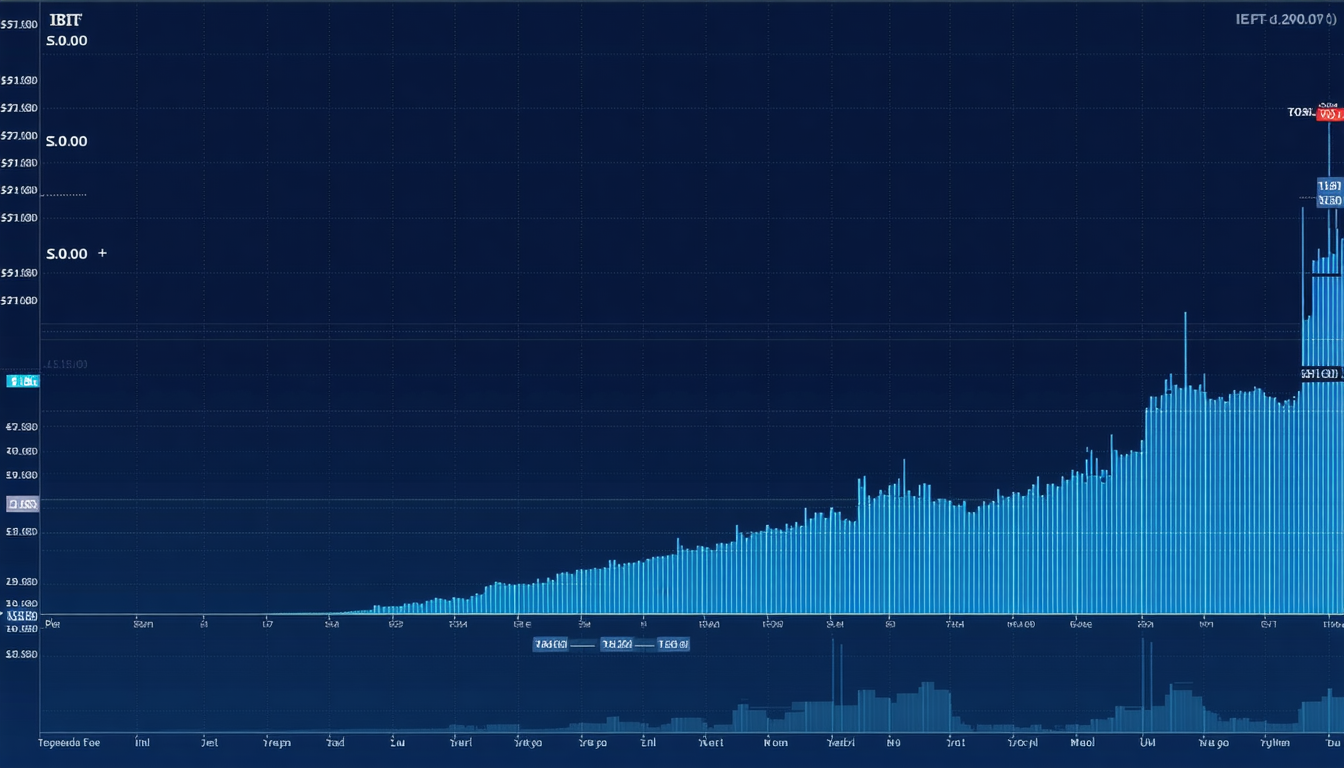Expand the S.0.00 value next to plus
Screen dimensions: 1344x768
coord(67,254)
